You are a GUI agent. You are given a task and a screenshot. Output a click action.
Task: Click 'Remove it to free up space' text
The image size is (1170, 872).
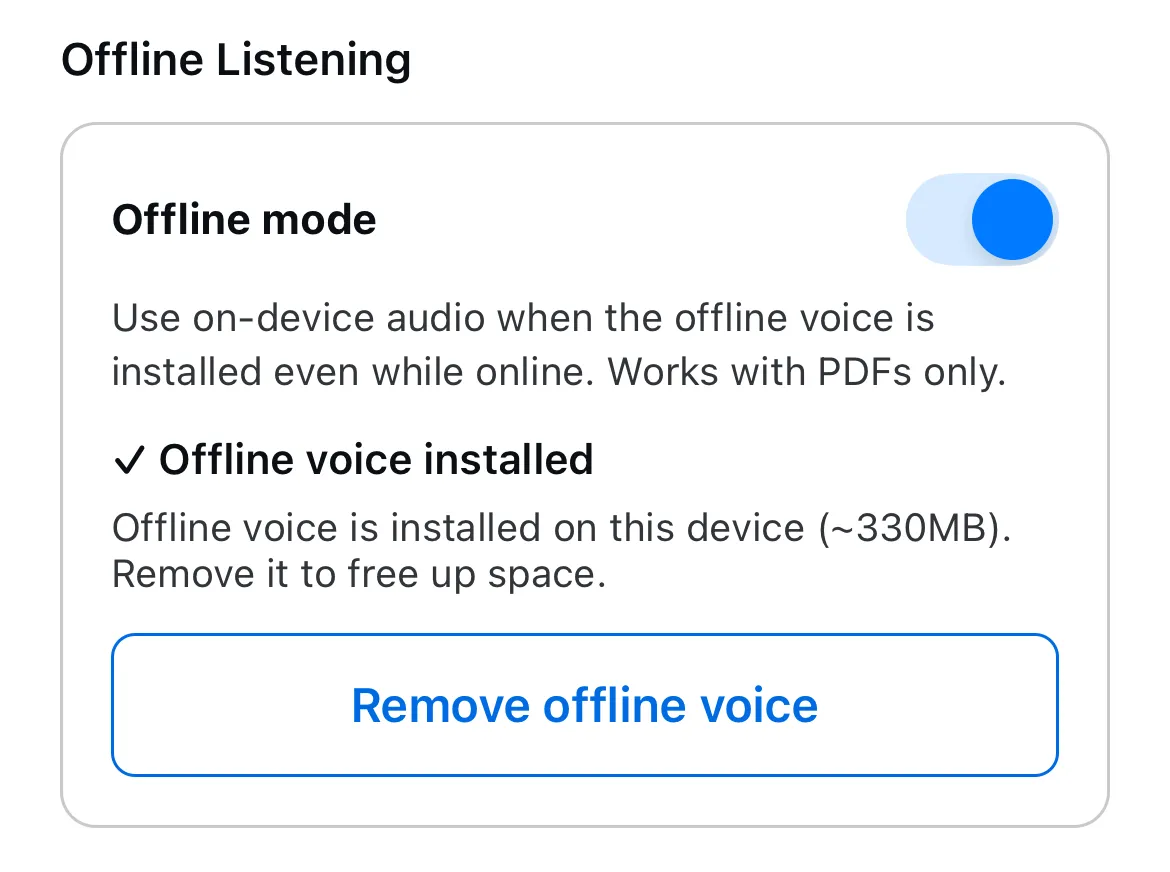point(359,575)
